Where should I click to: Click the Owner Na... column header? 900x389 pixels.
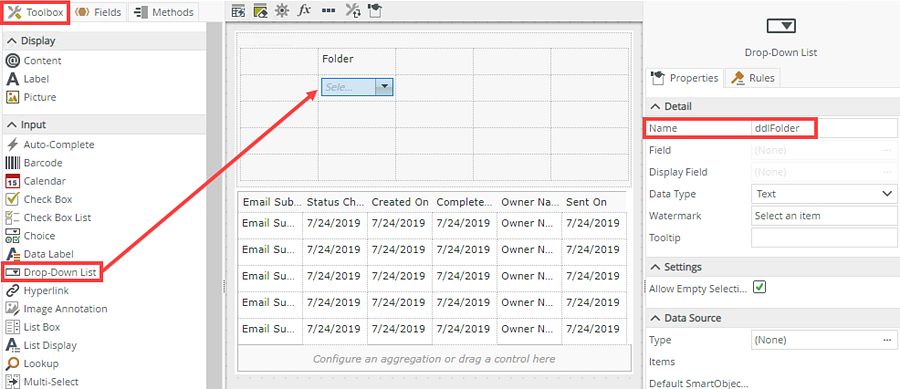click(530, 203)
